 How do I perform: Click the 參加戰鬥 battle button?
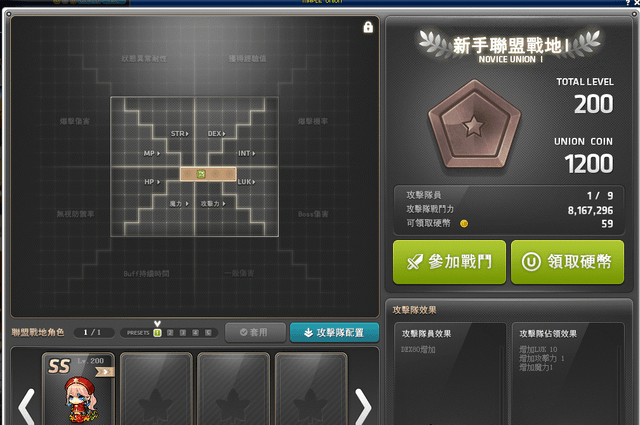pyautogui.click(x=449, y=262)
